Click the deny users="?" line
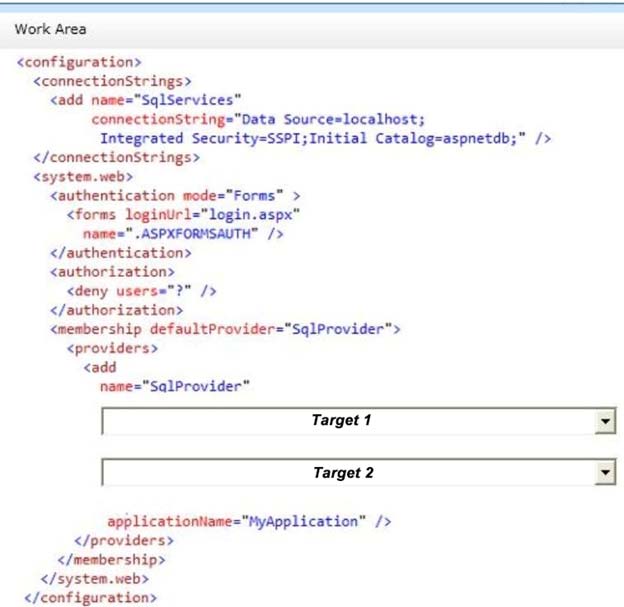 click(x=142, y=291)
